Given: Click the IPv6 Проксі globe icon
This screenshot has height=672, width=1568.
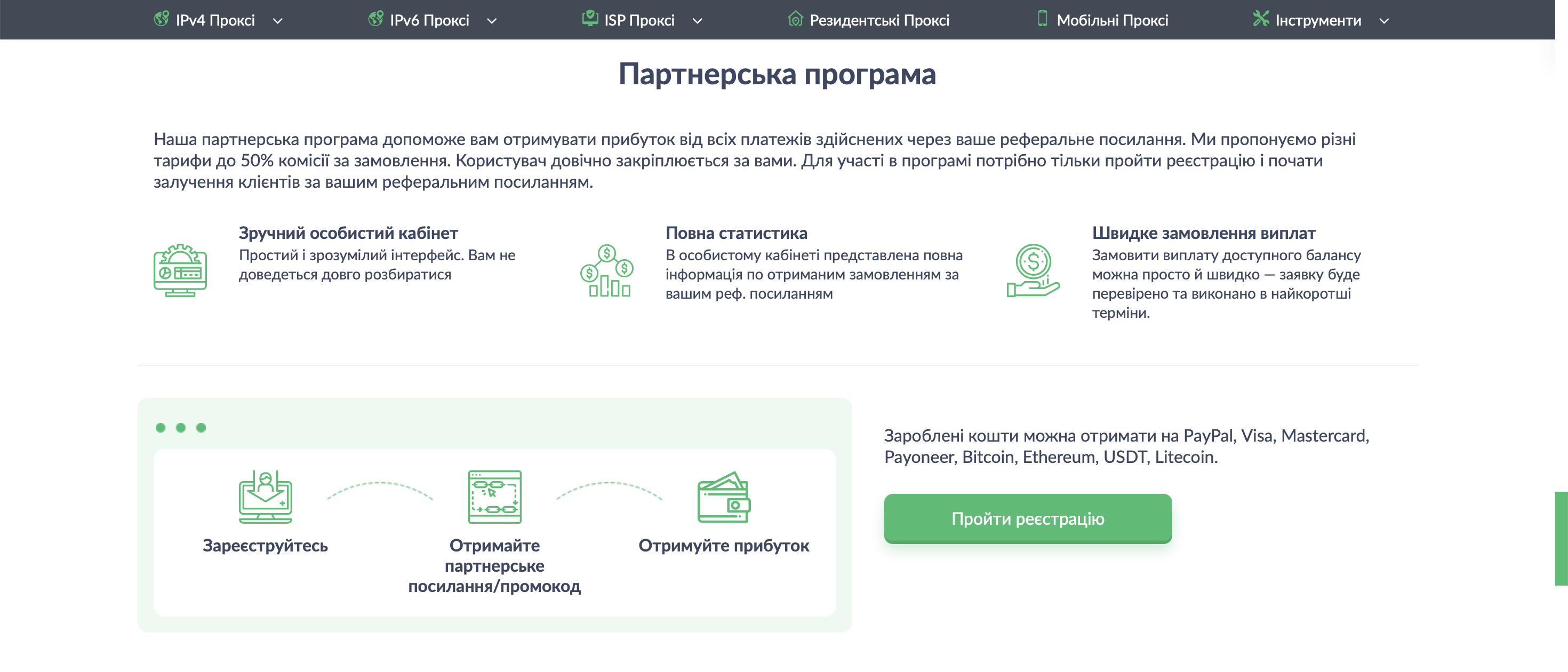Looking at the screenshot, I should click(x=375, y=19).
